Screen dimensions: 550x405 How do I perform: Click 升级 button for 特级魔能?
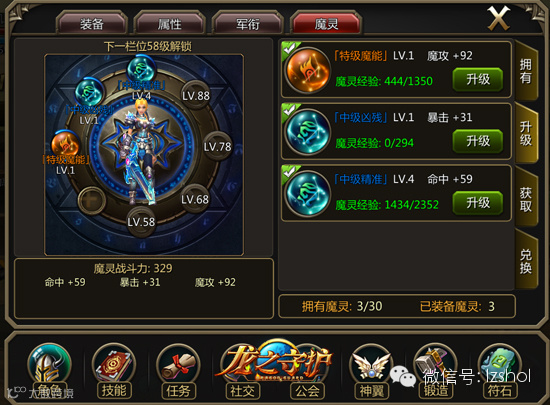(x=478, y=80)
